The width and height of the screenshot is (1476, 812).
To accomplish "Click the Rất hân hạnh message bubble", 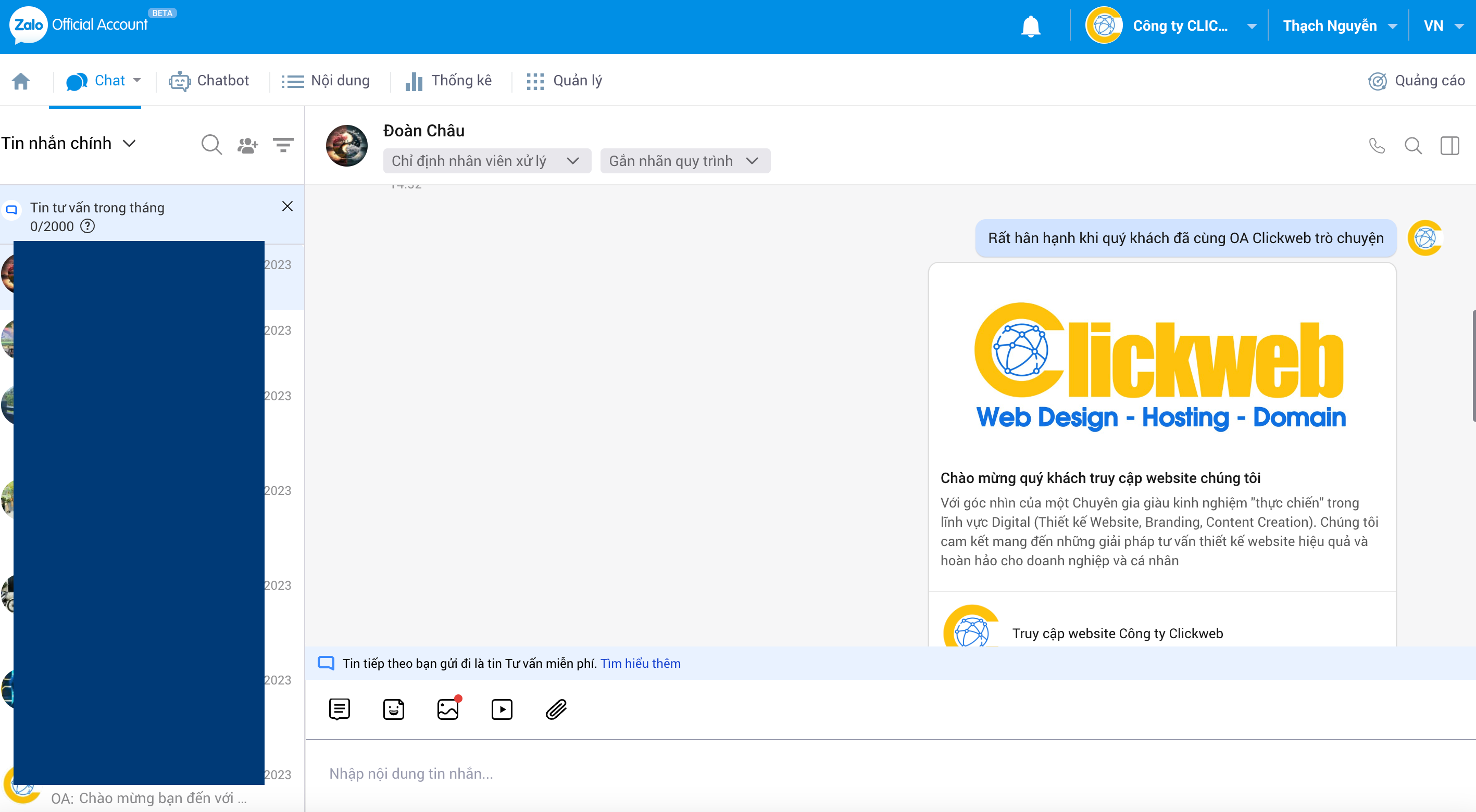I will click(1185, 238).
